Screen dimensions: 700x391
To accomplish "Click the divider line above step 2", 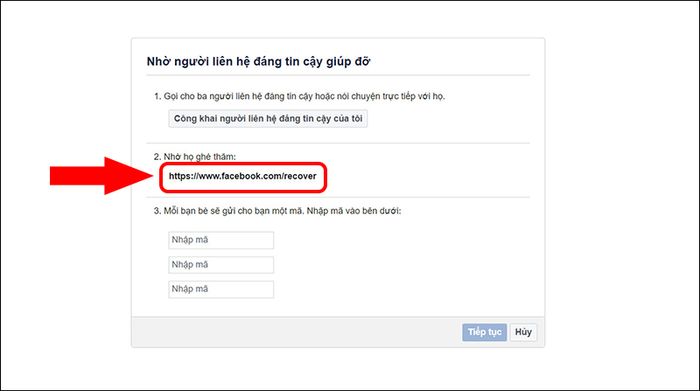I will pyautogui.click(x=338, y=143).
